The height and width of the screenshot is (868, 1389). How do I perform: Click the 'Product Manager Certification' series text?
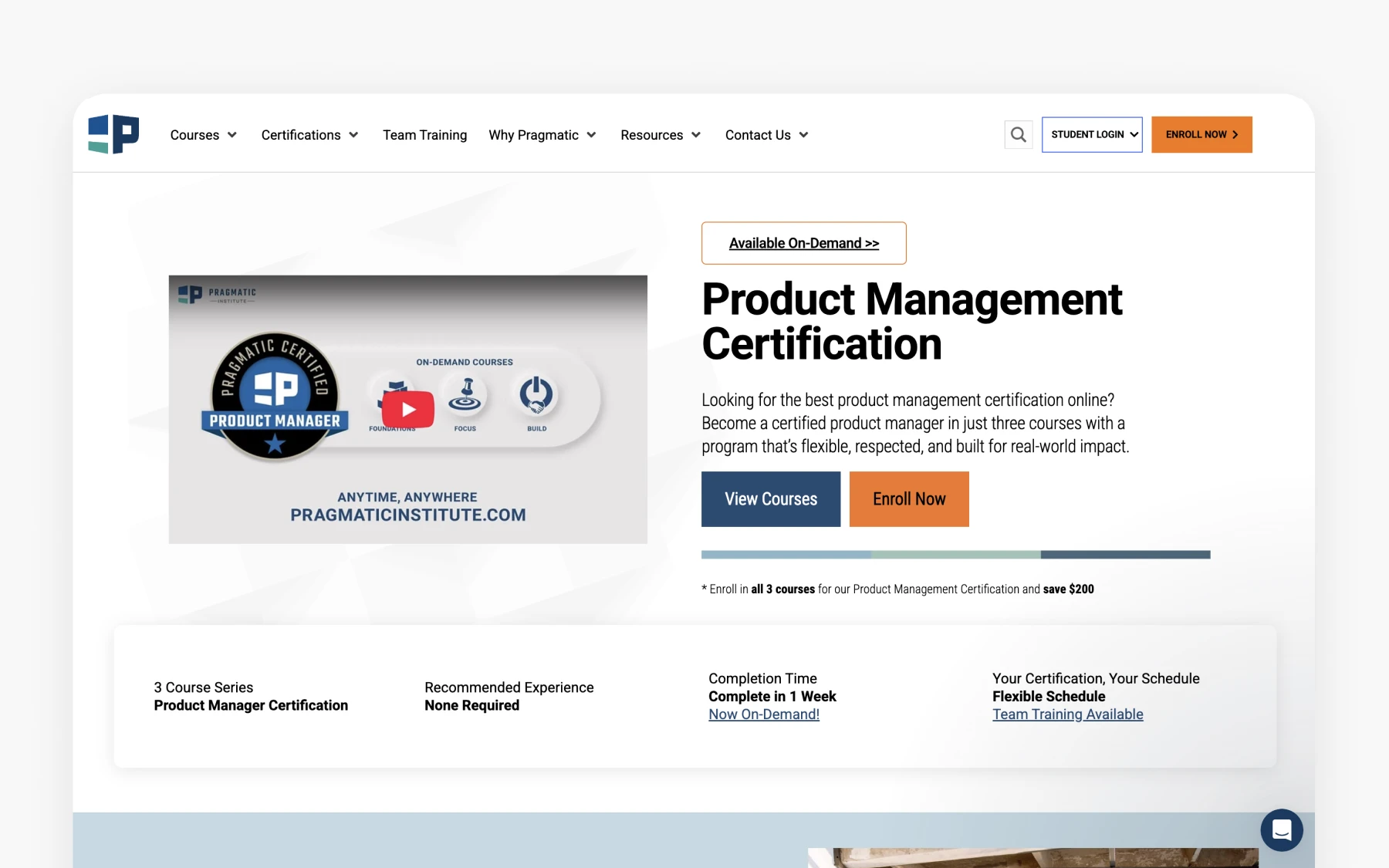pyautogui.click(x=251, y=705)
